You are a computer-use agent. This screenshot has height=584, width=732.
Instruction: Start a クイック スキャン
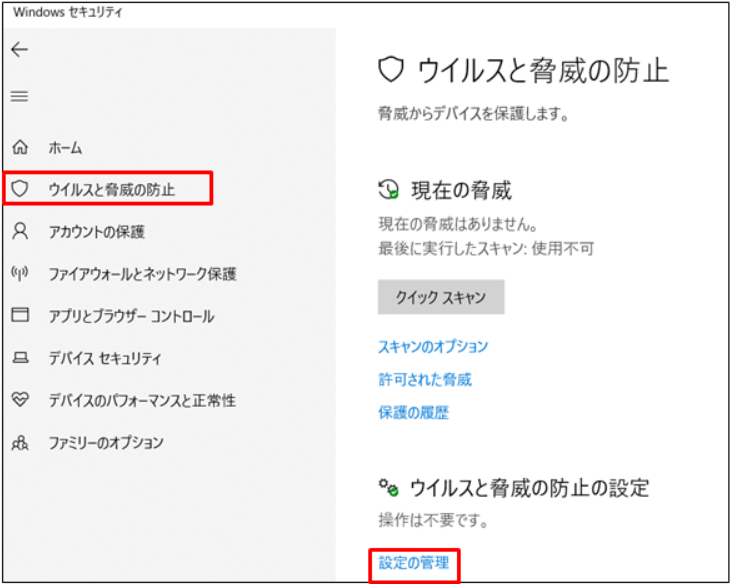click(x=441, y=297)
